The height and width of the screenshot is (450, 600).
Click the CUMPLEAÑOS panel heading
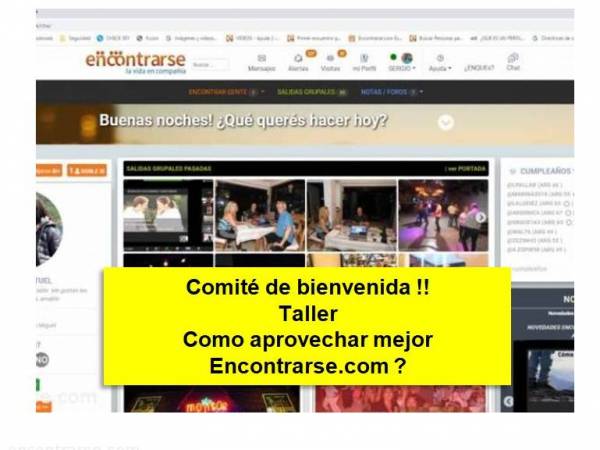click(x=545, y=171)
